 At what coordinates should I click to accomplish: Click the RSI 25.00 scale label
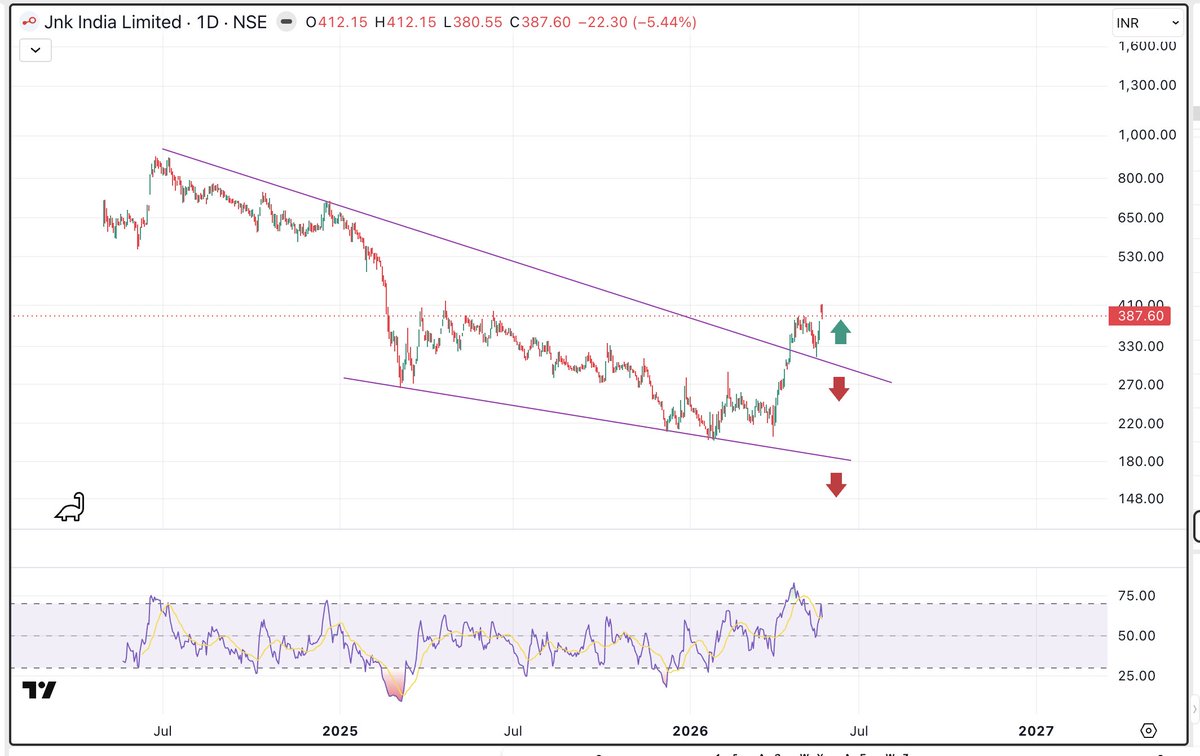1135,676
